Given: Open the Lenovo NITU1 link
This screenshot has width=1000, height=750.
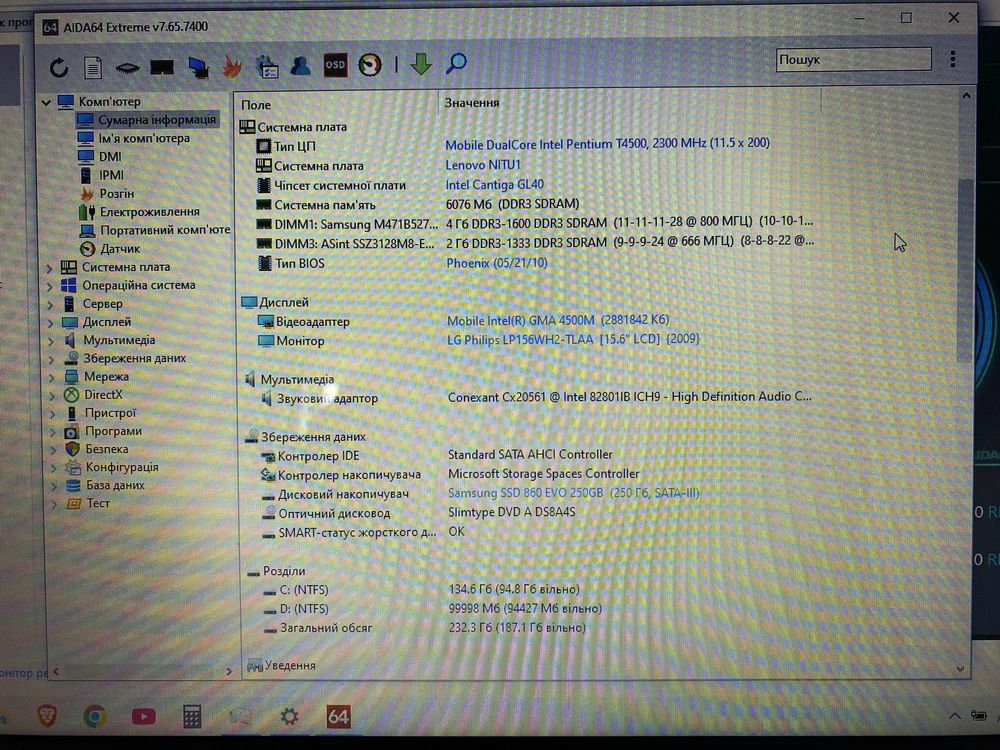Looking at the screenshot, I should (483, 165).
